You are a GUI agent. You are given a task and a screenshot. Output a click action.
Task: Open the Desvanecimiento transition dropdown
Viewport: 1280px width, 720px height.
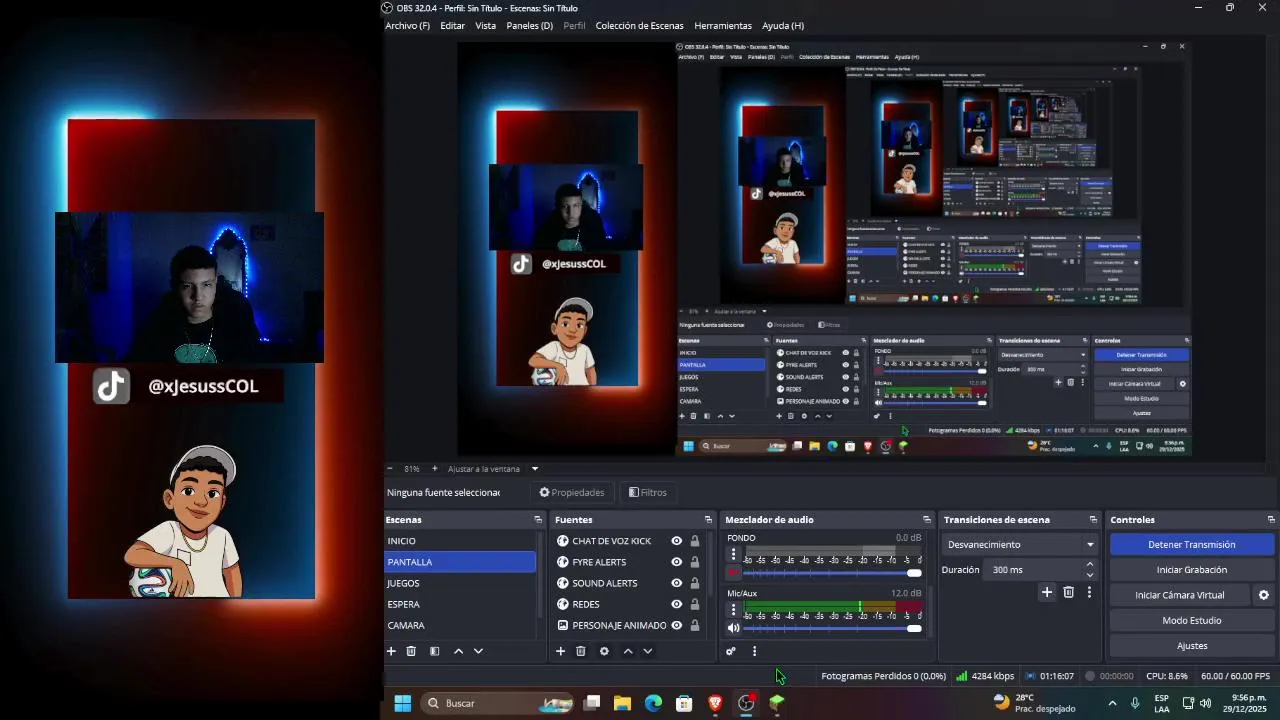coord(1019,545)
